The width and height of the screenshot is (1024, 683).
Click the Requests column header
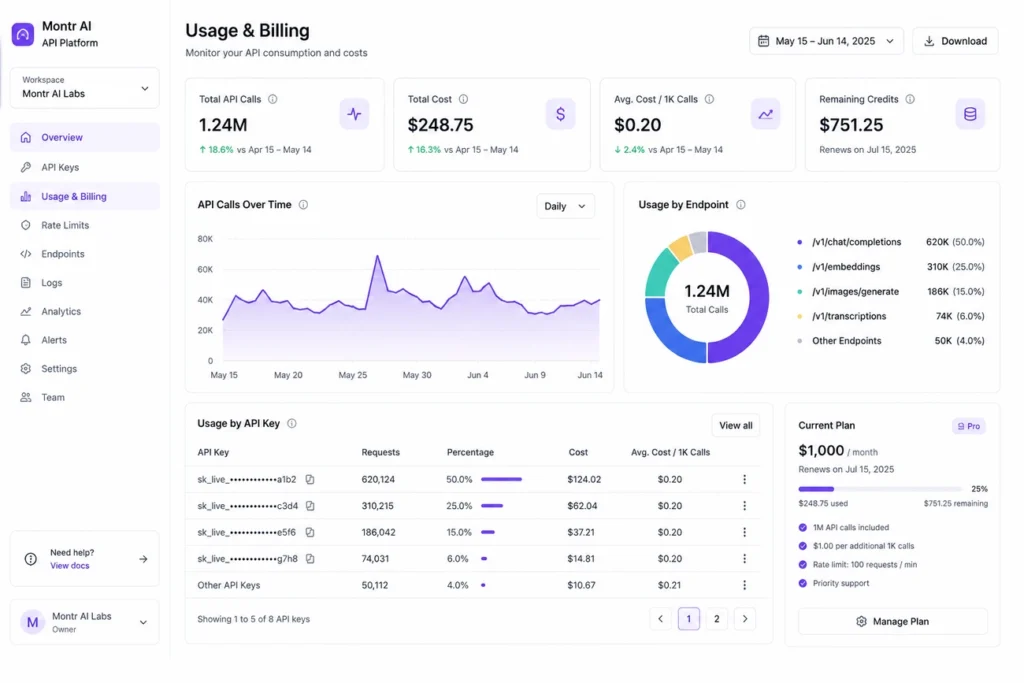pos(380,453)
